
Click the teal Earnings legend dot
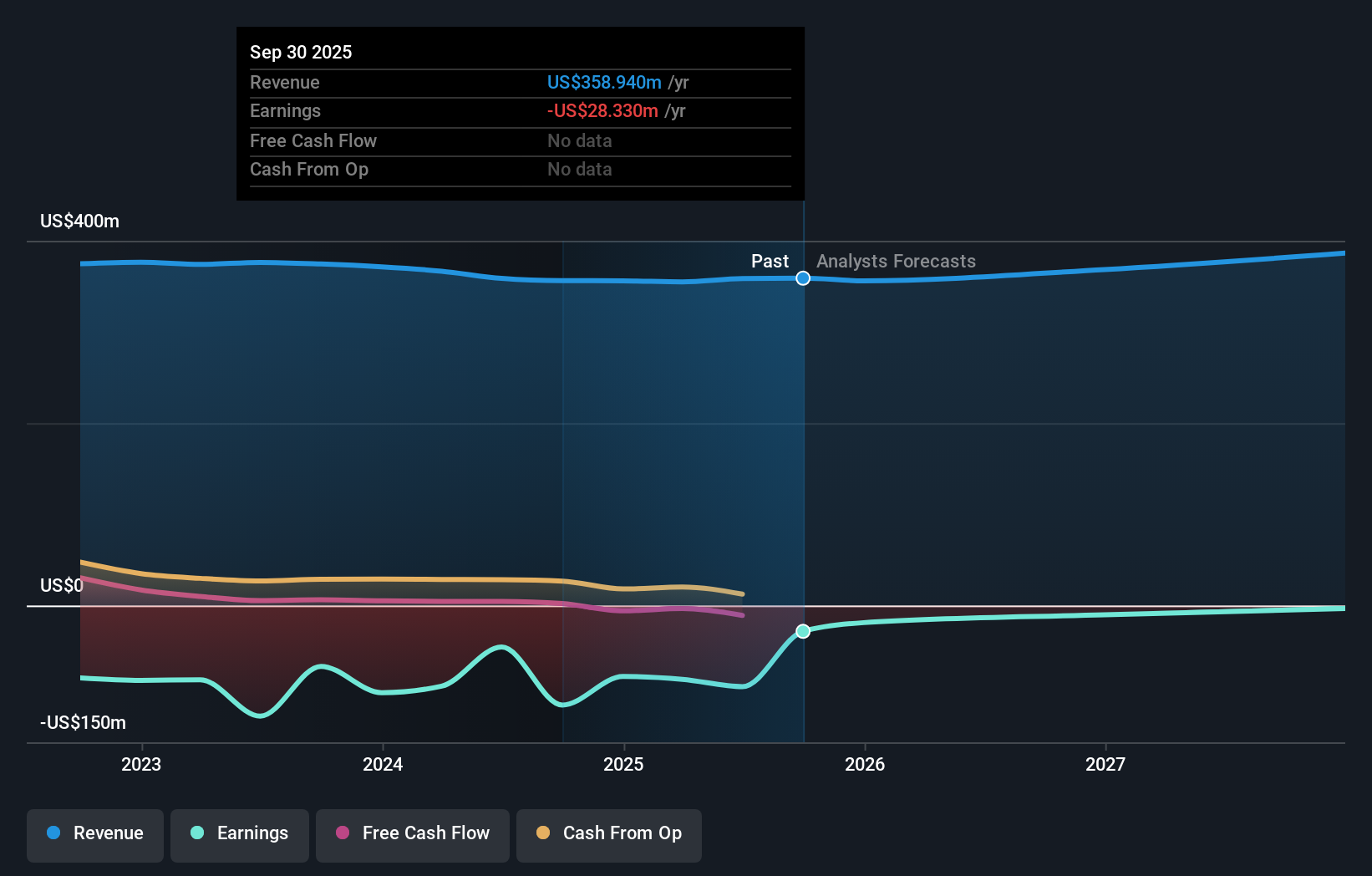(x=197, y=833)
